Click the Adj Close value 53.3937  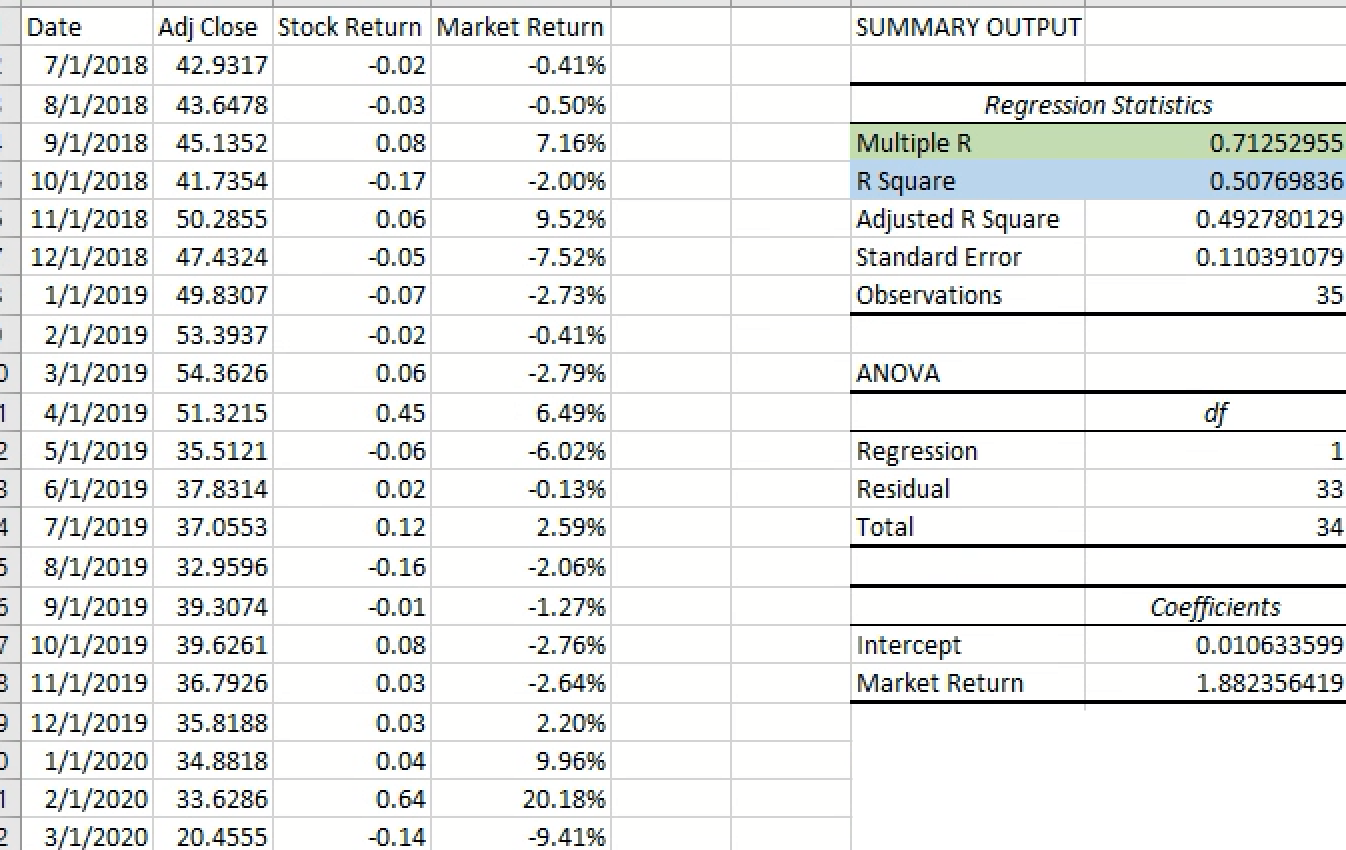tap(212, 334)
